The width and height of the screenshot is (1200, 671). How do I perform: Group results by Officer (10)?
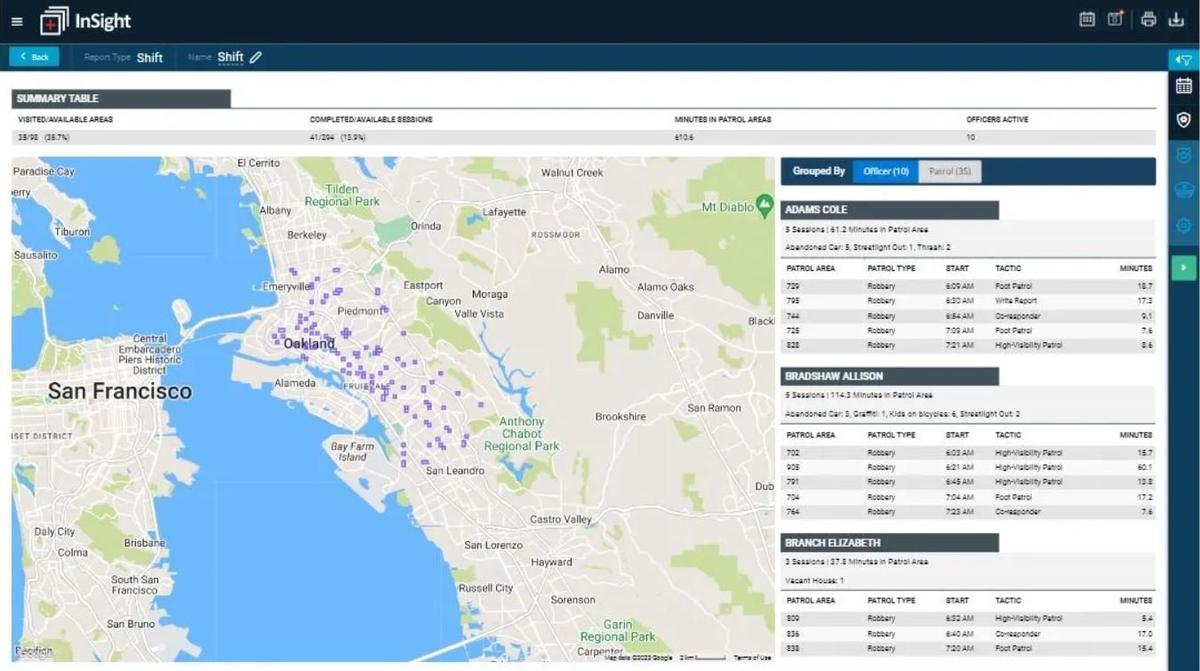885,171
